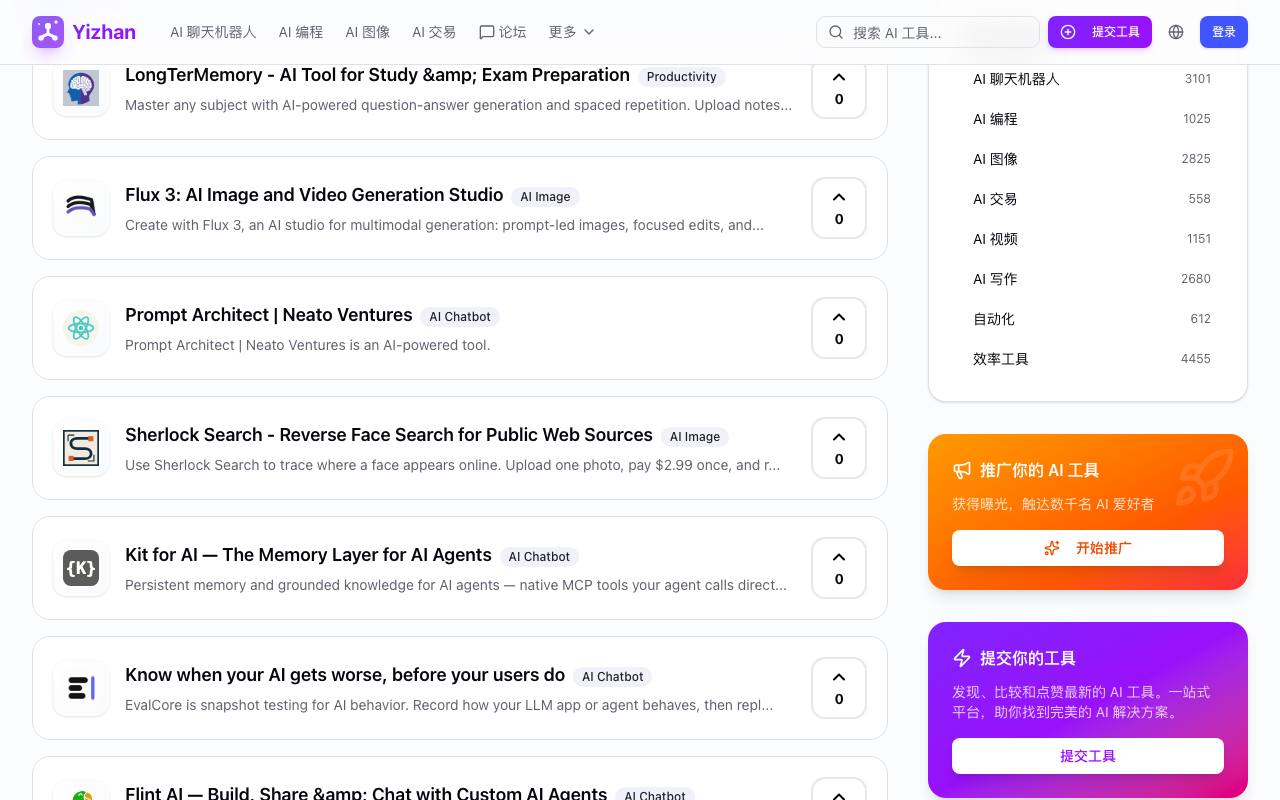
Task: Open the language globe icon
Action: pos(1176,32)
